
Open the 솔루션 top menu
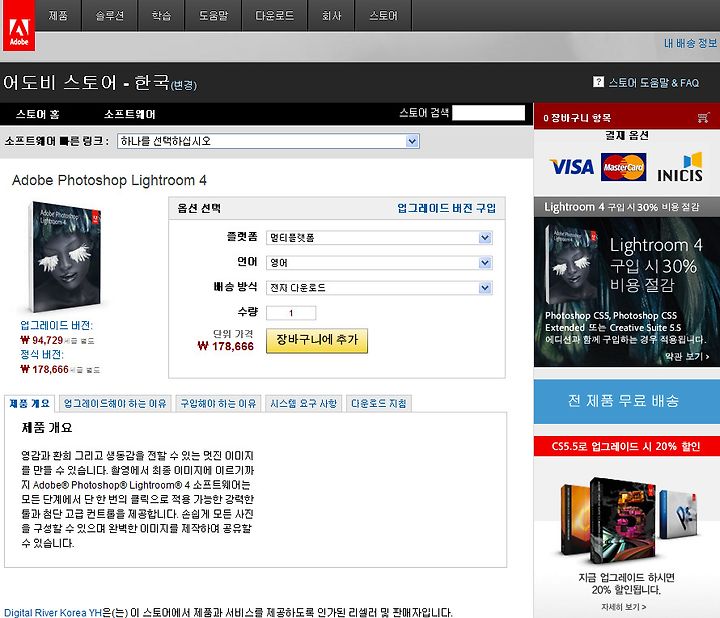point(110,16)
